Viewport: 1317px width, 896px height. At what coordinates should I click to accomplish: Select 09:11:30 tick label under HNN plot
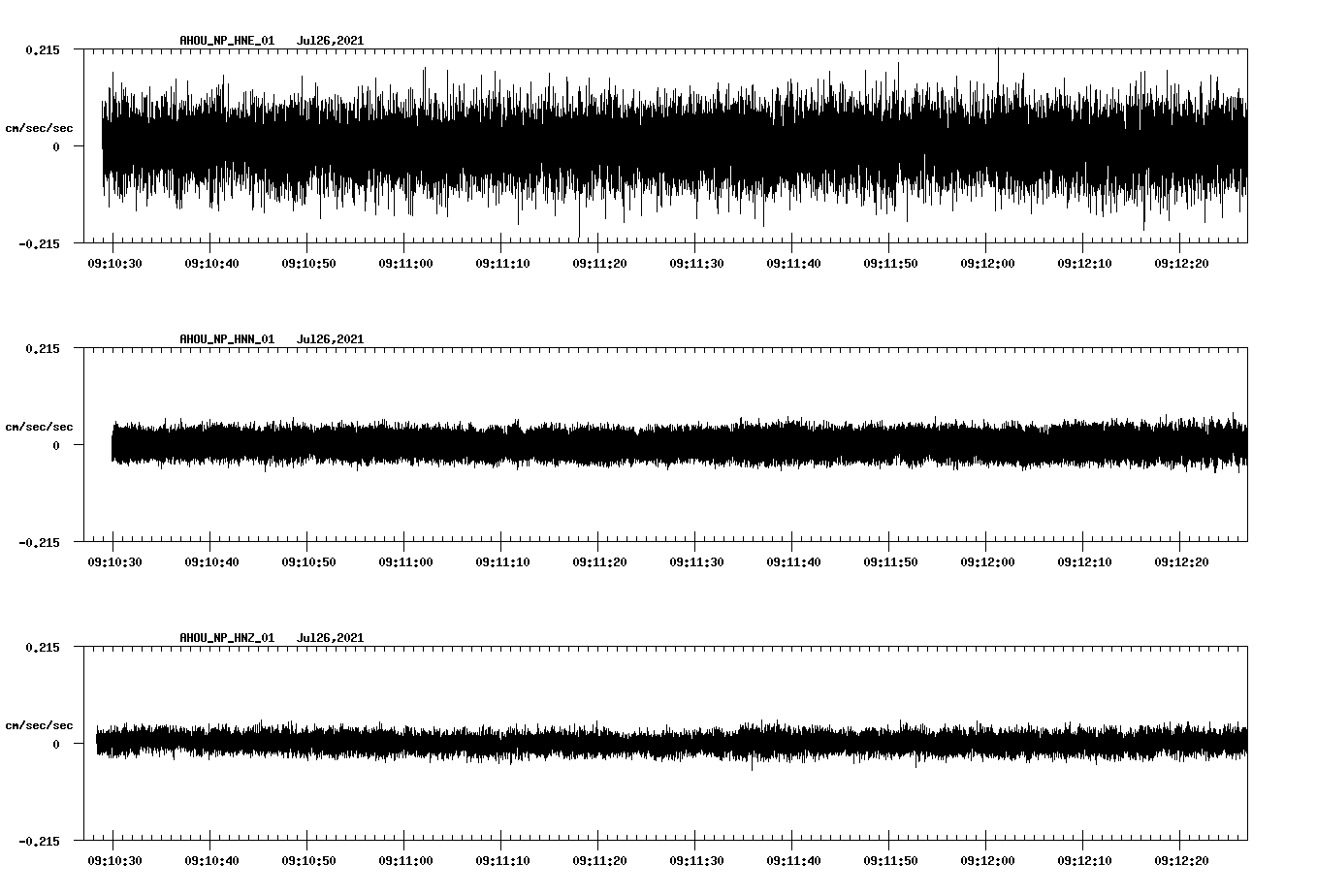[x=696, y=562]
